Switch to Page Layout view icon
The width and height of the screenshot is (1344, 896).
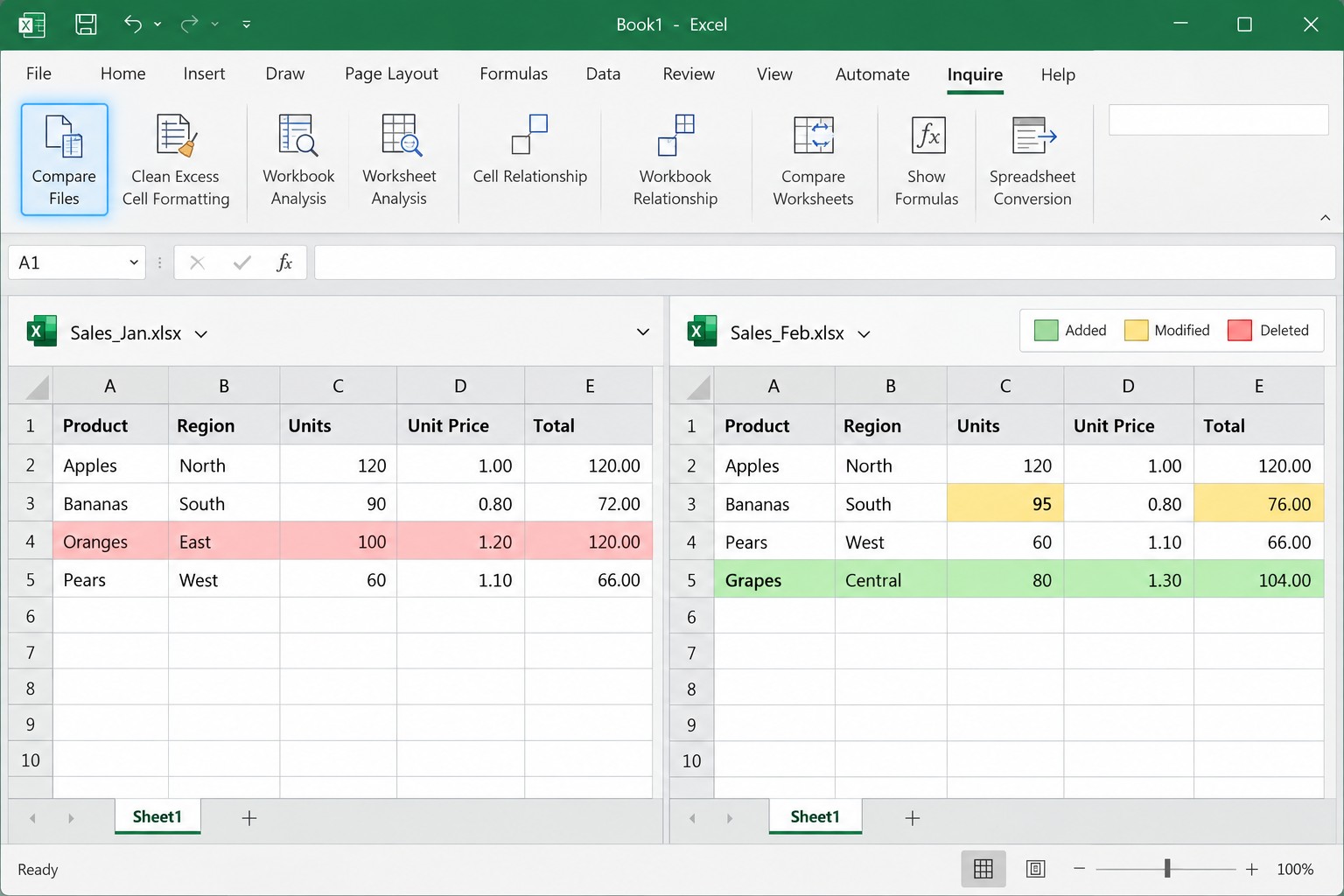[1036, 869]
